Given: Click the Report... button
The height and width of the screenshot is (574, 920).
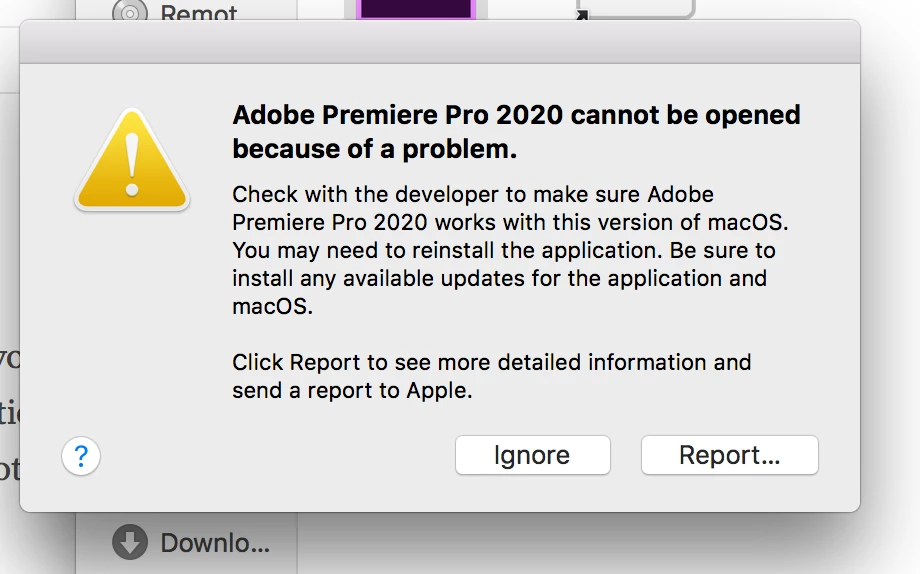Looking at the screenshot, I should [729, 456].
